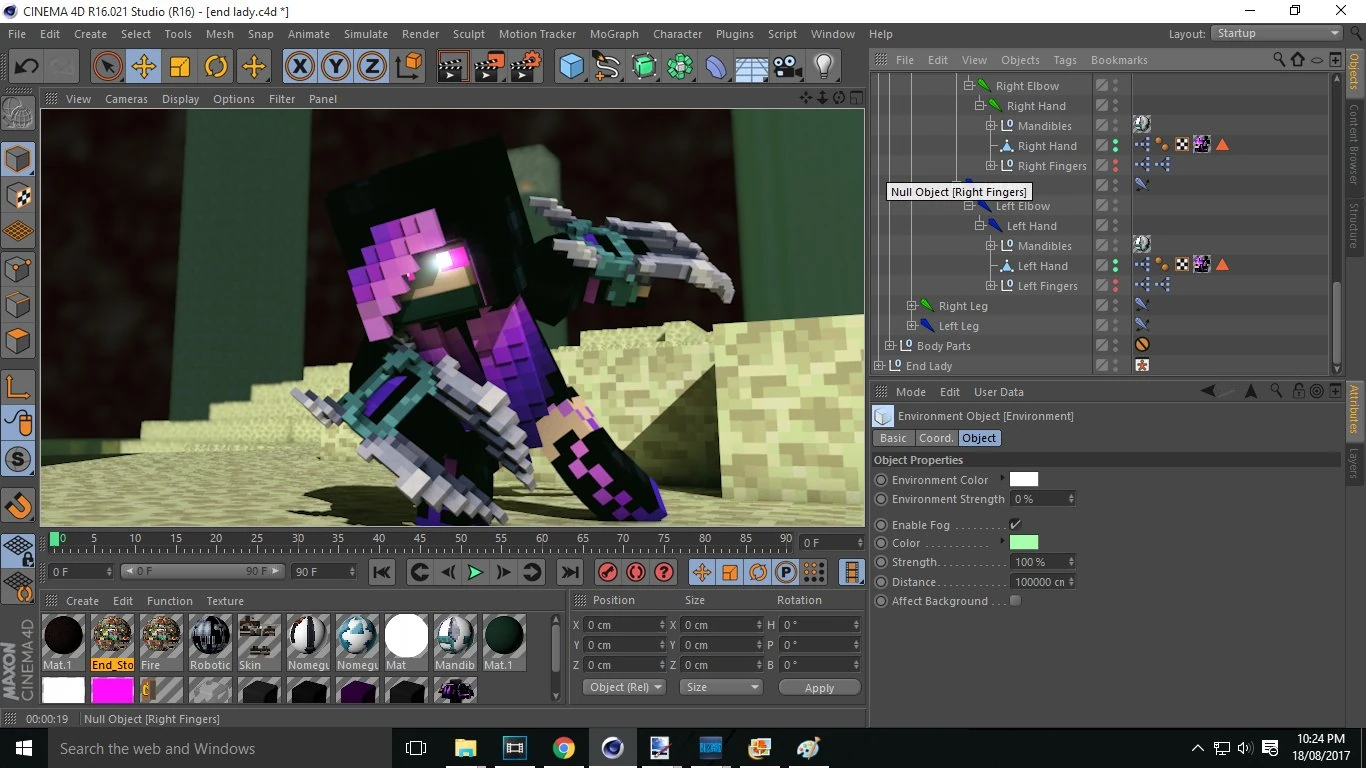
Task: Switch to Polygons mode
Action: [18, 341]
